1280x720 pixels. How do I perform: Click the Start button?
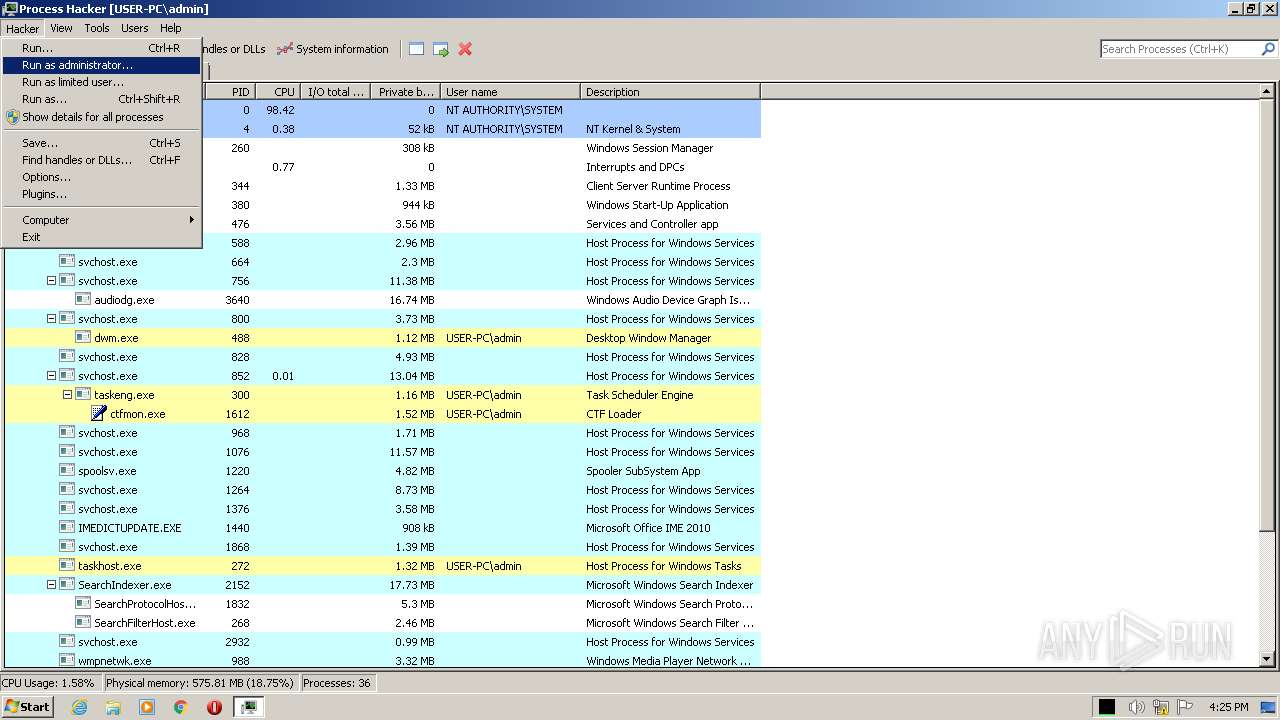point(28,707)
